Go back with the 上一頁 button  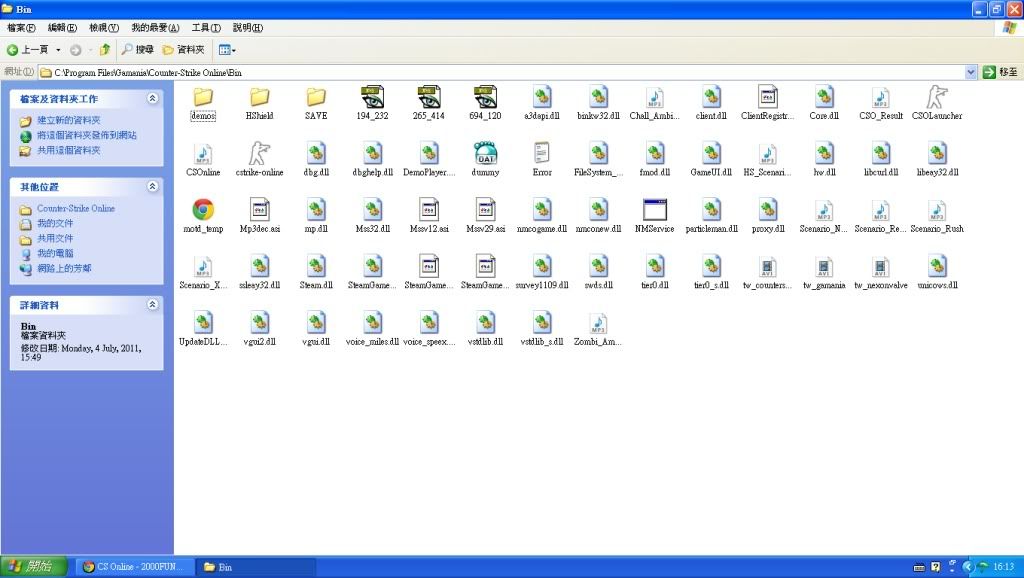[x=27, y=50]
